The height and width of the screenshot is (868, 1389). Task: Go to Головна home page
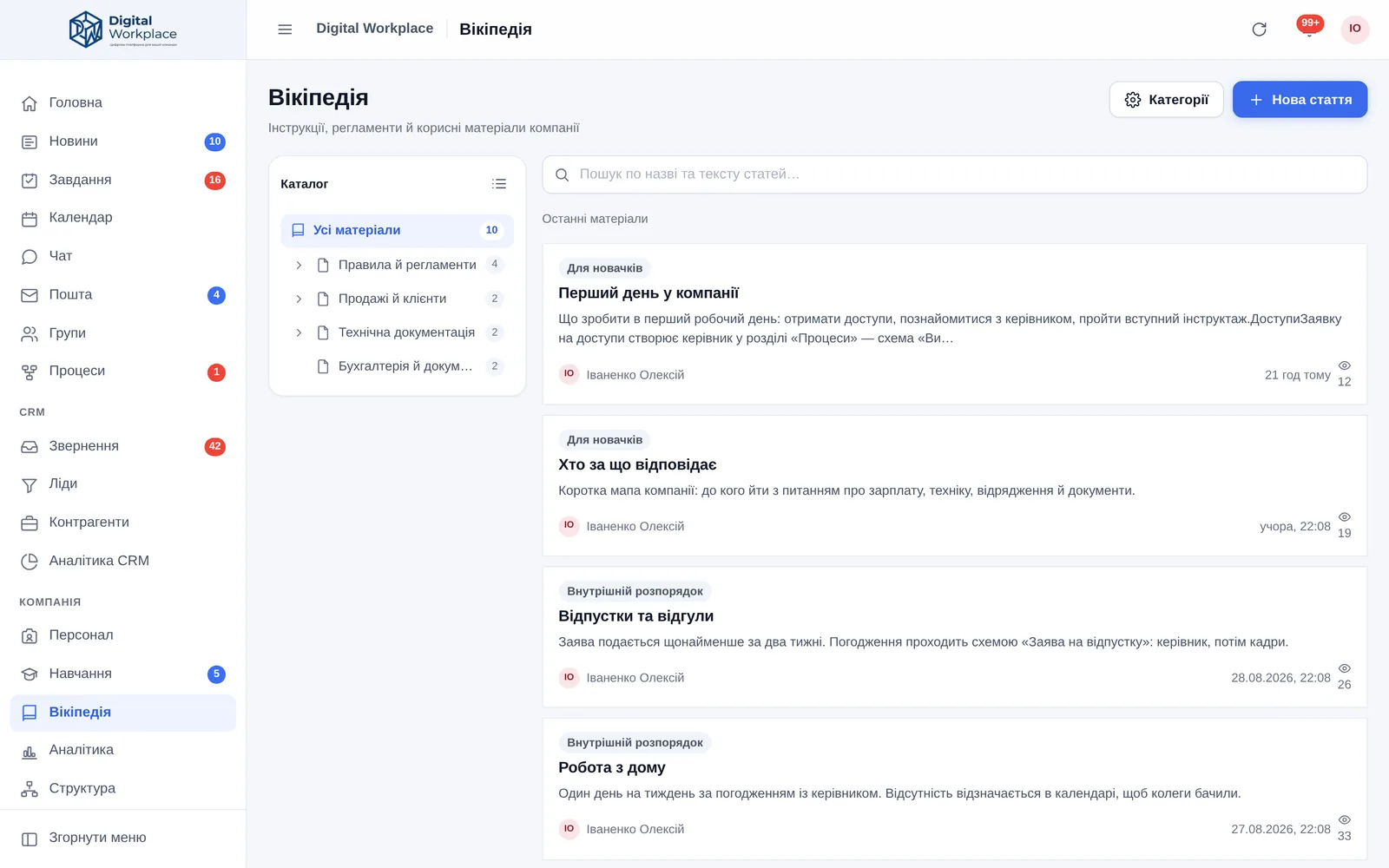(x=122, y=103)
